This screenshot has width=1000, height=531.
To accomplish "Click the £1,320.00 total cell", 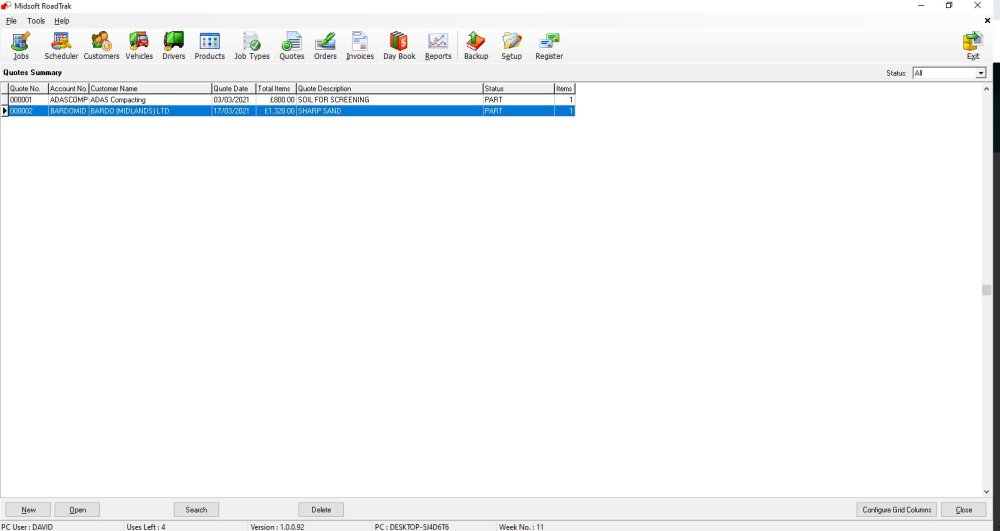I will click(x=276, y=111).
